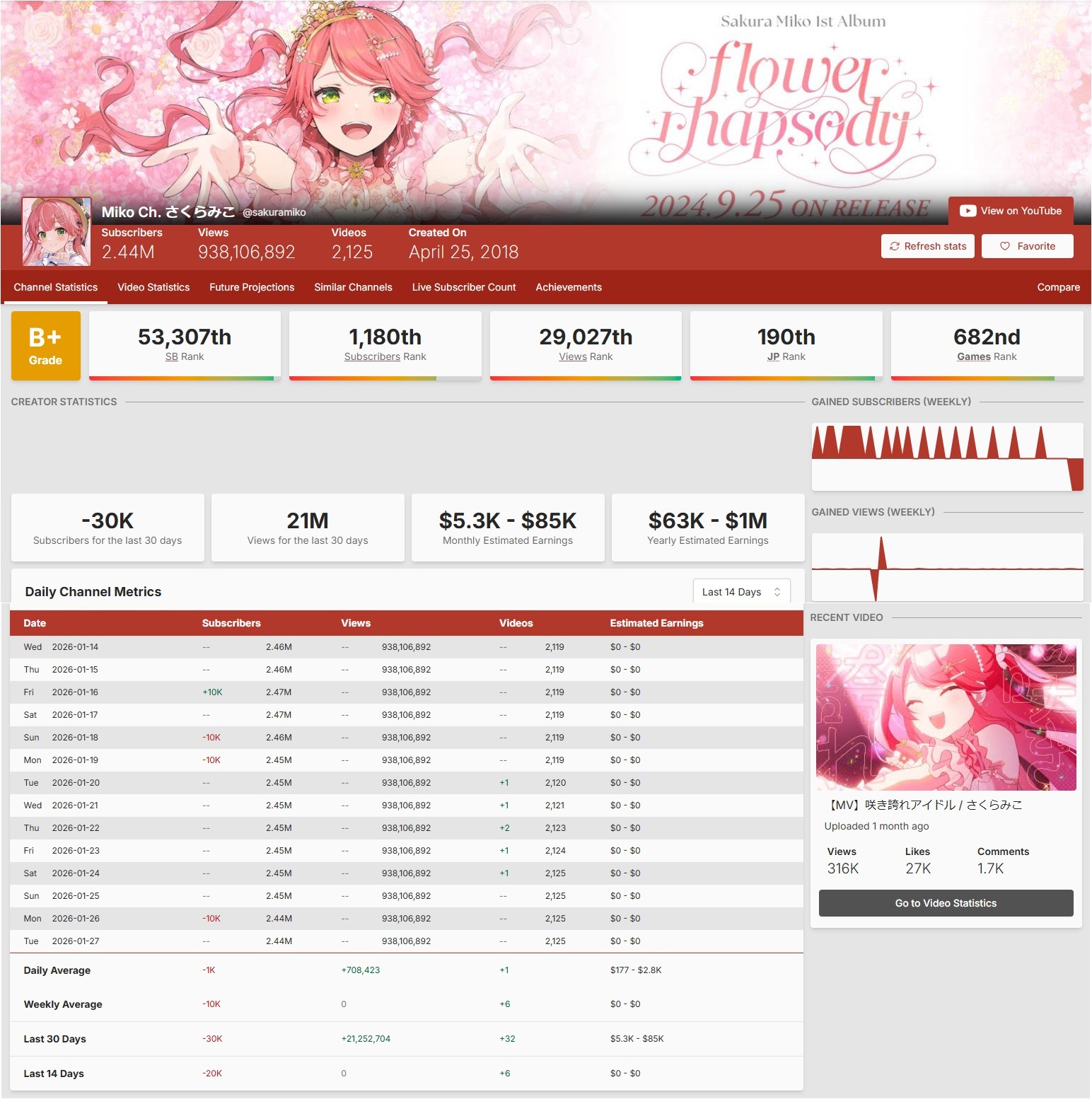The width and height of the screenshot is (1092, 1099).
Task: Click the +2 videos change on 2026-01-22
Action: tap(504, 828)
